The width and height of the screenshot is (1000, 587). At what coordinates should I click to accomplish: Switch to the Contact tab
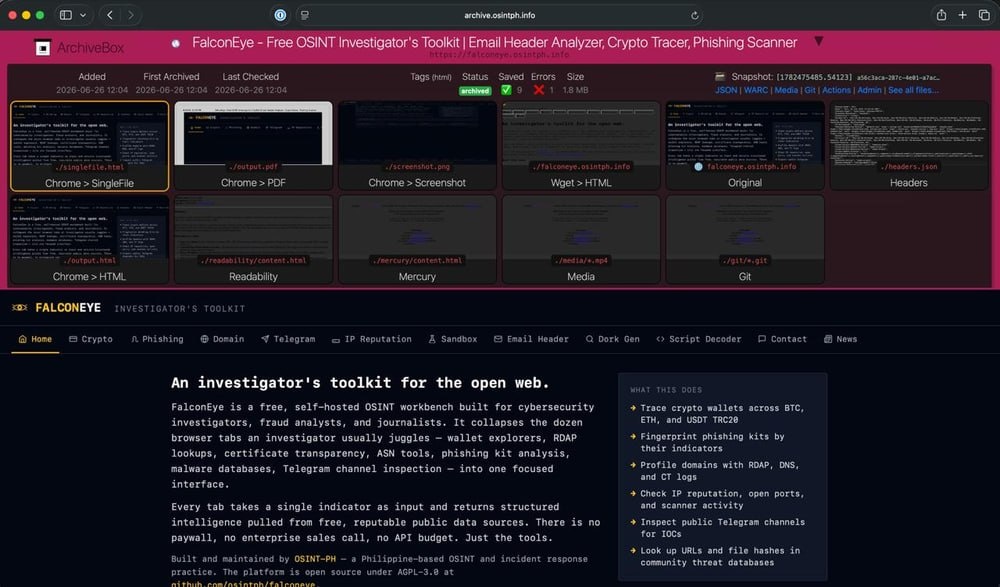click(x=783, y=339)
